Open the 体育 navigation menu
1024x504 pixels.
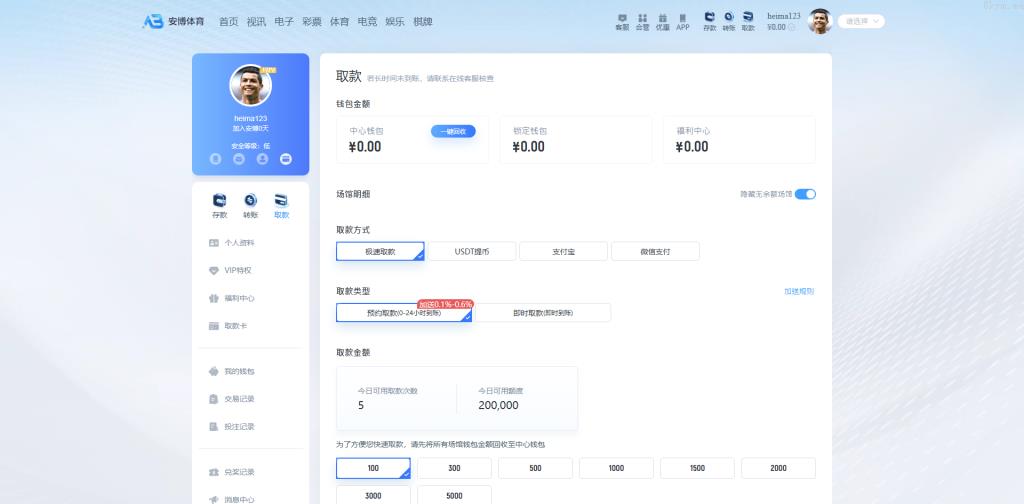(340, 21)
